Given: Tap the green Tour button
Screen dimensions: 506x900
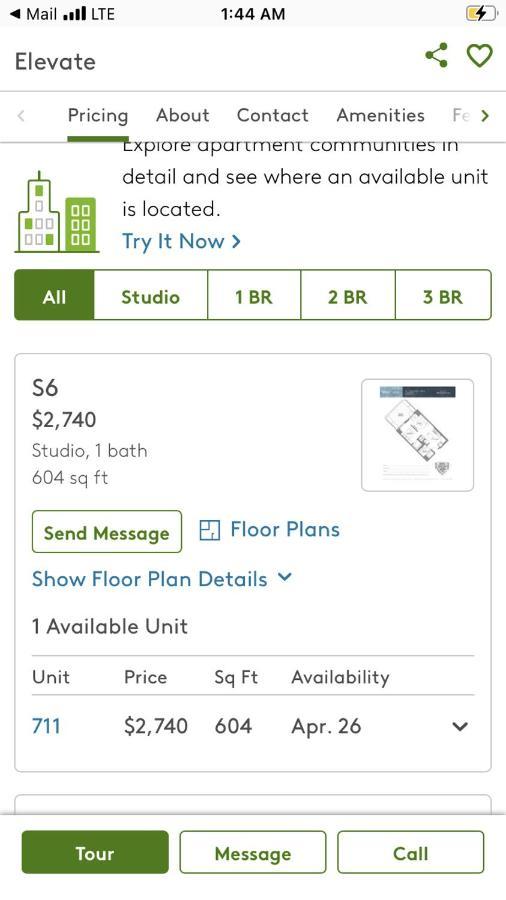Looking at the screenshot, I should point(95,852).
